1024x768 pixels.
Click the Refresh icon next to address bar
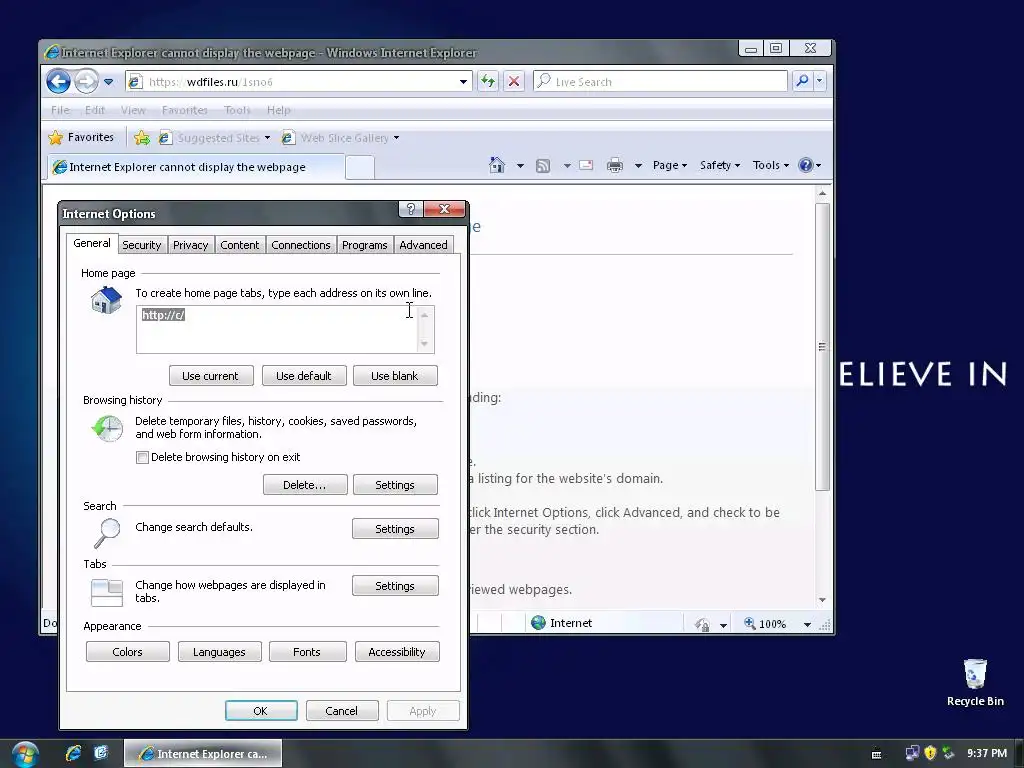pyautogui.click(x=488, y=82)
